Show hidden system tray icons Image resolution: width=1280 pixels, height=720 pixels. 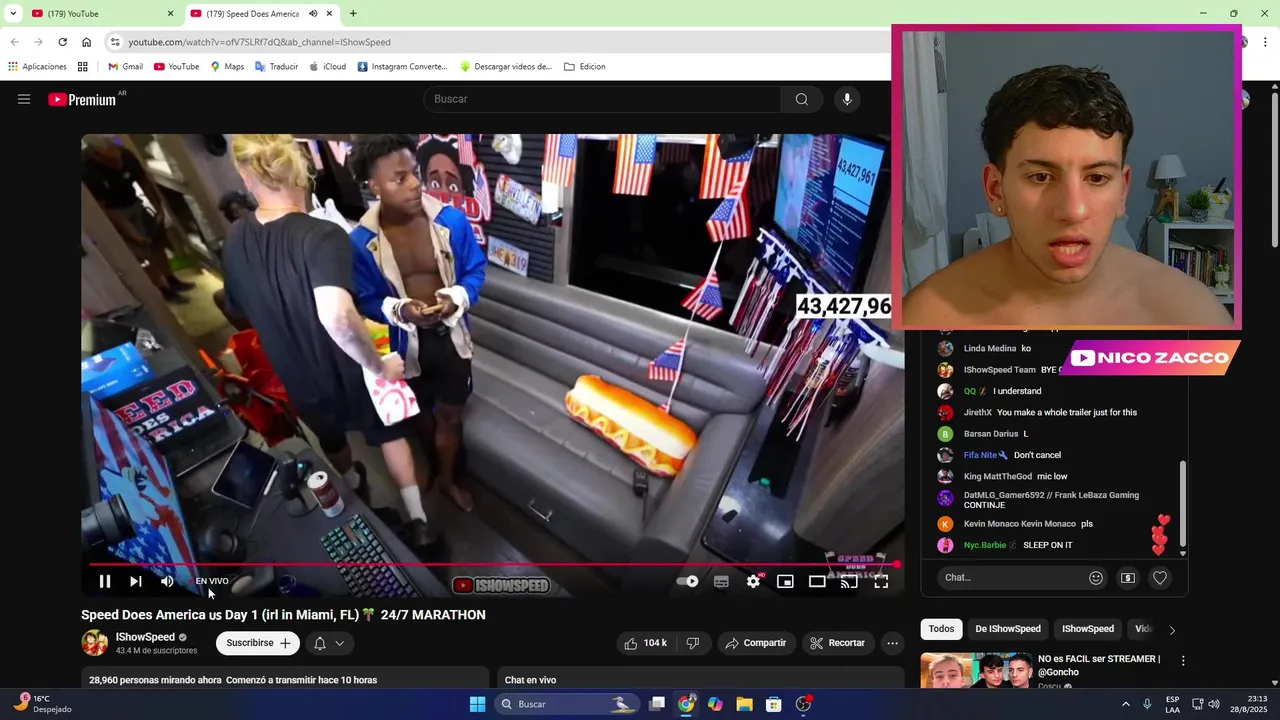point(1125,704)
